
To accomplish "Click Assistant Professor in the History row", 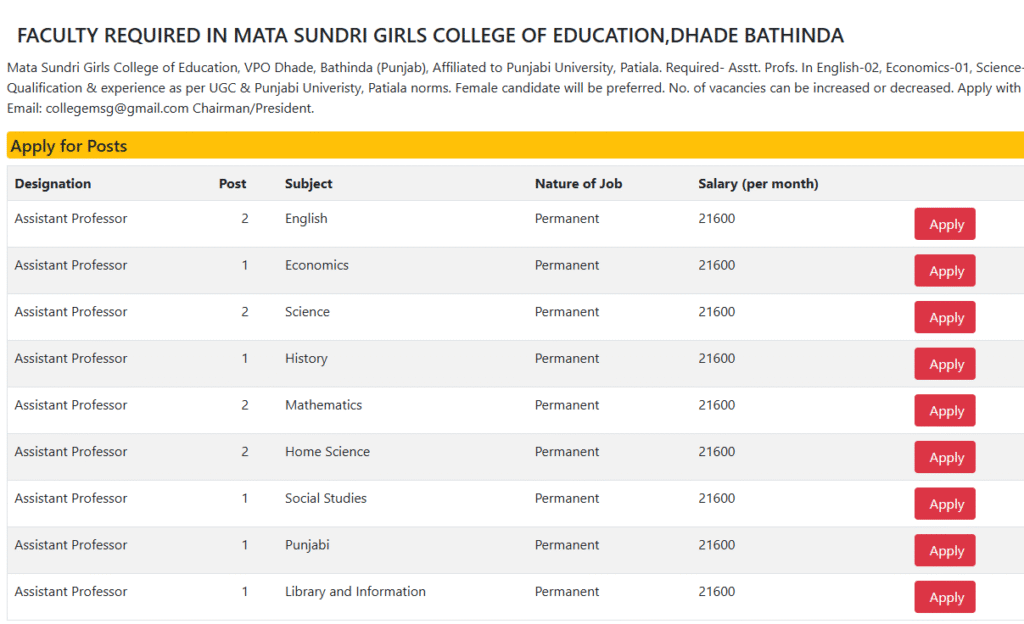I will (x=71, y=358).
